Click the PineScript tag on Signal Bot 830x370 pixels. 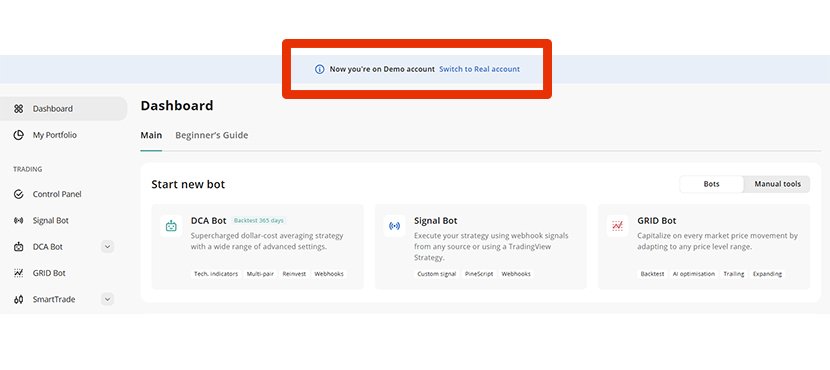click(479, 274)
